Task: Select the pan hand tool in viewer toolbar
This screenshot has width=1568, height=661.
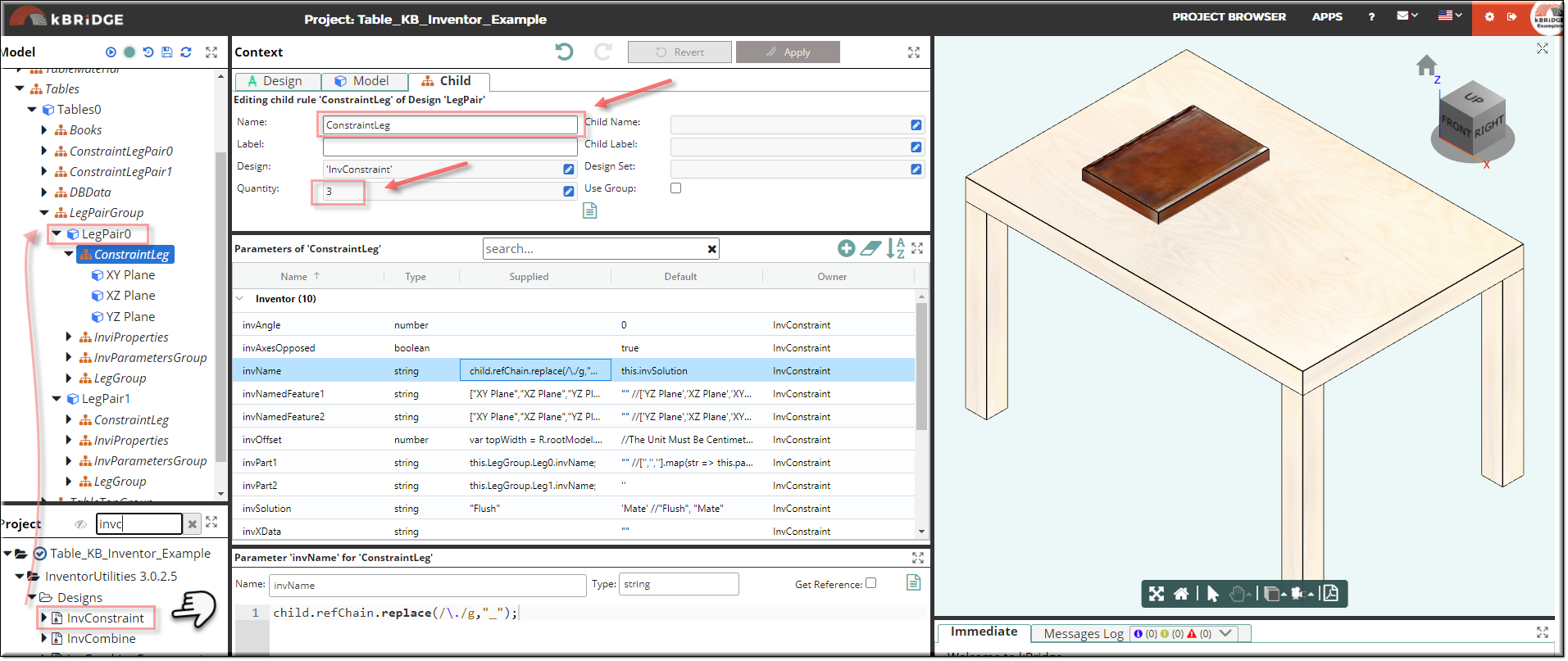Action: [x=1238, y=594]
